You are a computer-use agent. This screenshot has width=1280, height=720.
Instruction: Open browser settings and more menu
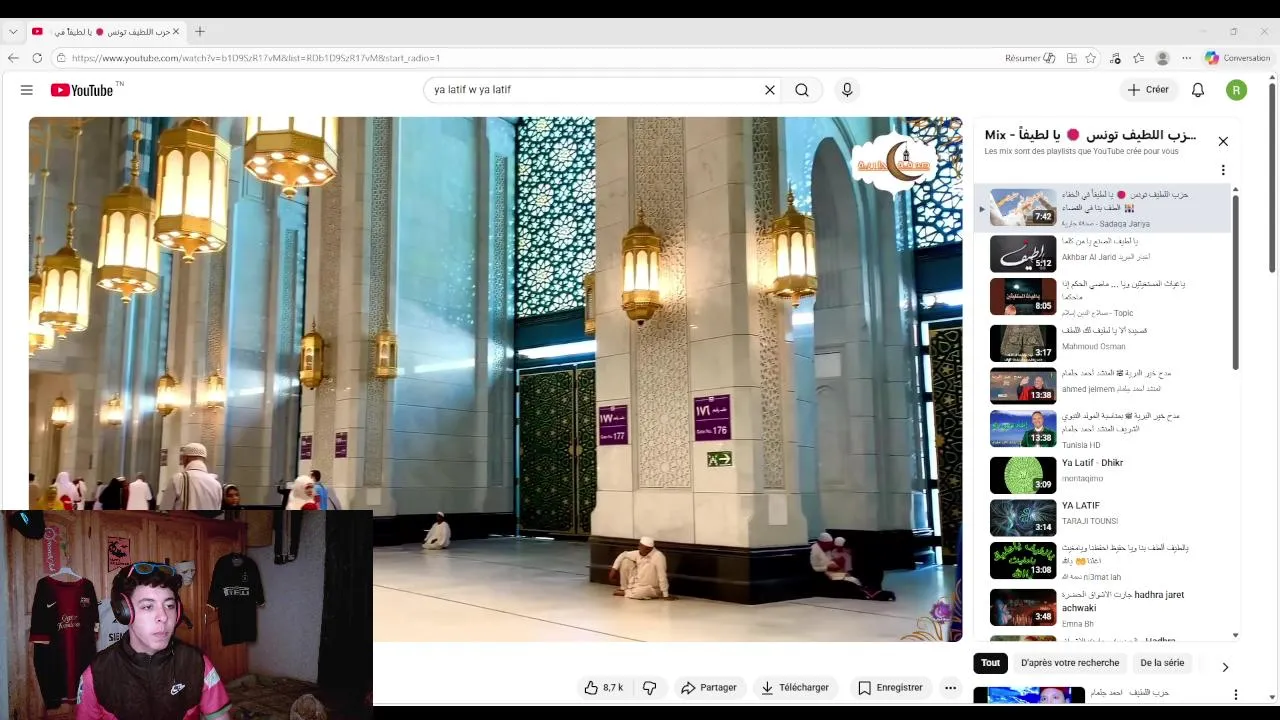[x=1186, y=58]
